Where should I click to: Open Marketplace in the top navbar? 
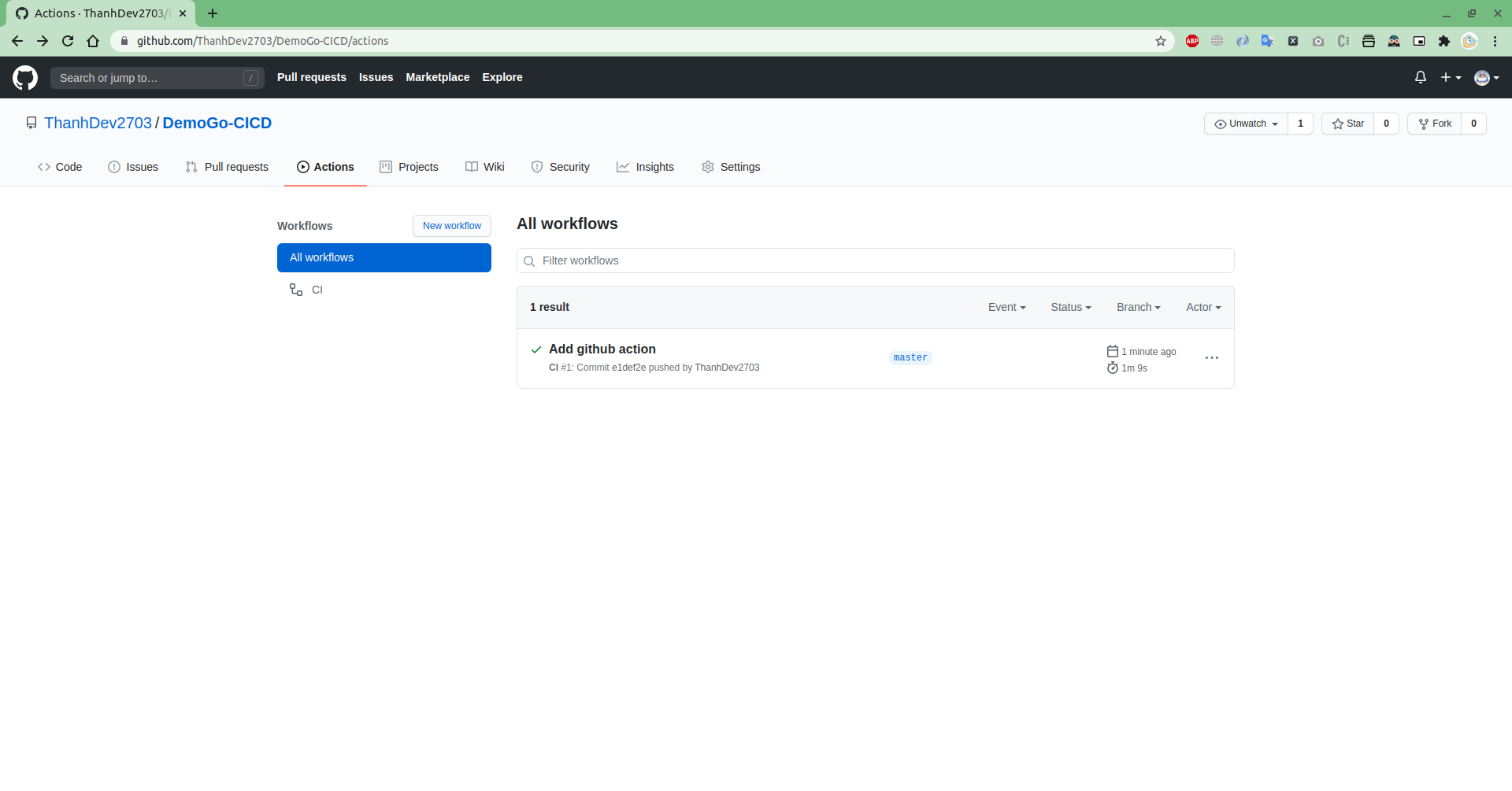point(438,77)
